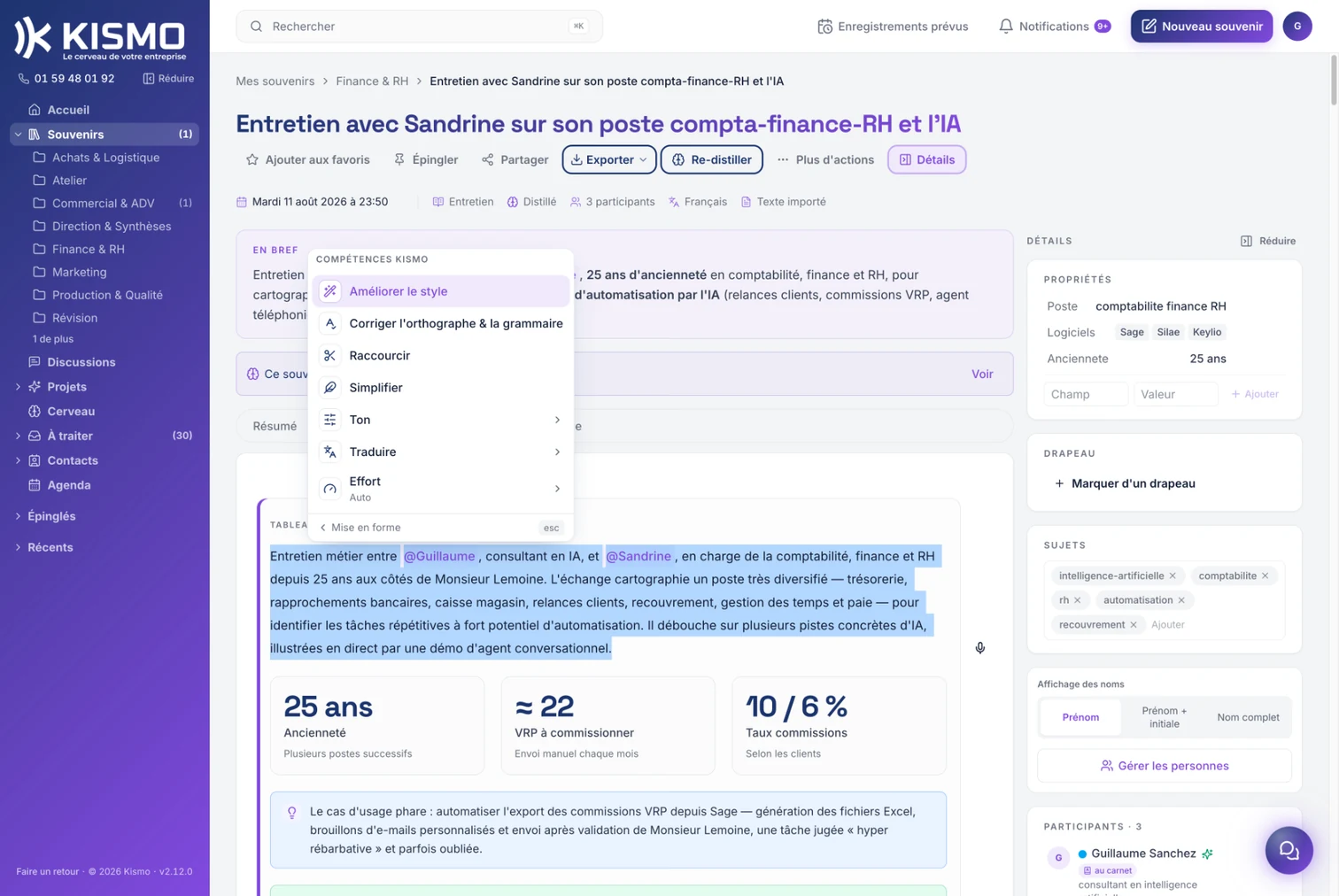The height and width of the screenshot is (896, 1339).
Task: Select Nom complet display option
Action: [x=1248, y=718]
